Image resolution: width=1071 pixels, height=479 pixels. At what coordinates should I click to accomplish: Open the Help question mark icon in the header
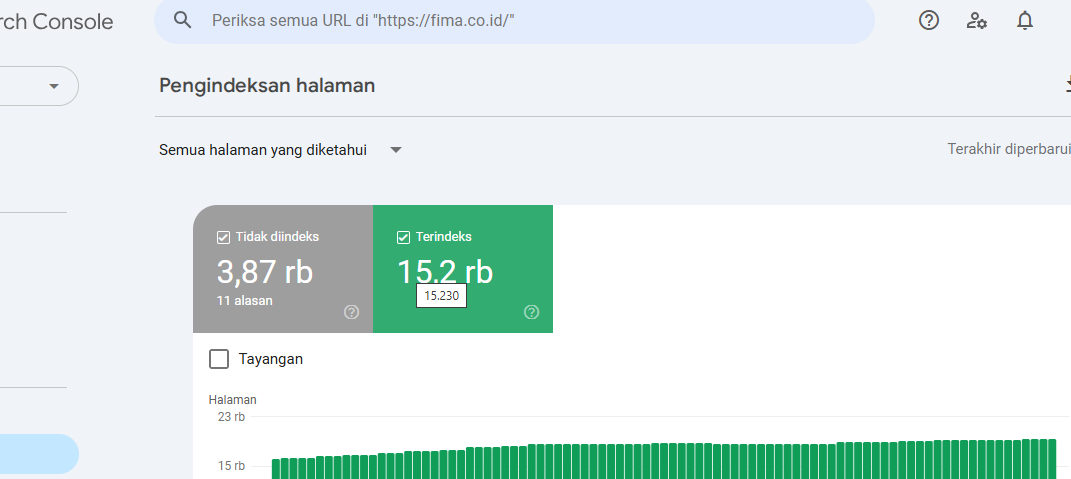point(929,20)
